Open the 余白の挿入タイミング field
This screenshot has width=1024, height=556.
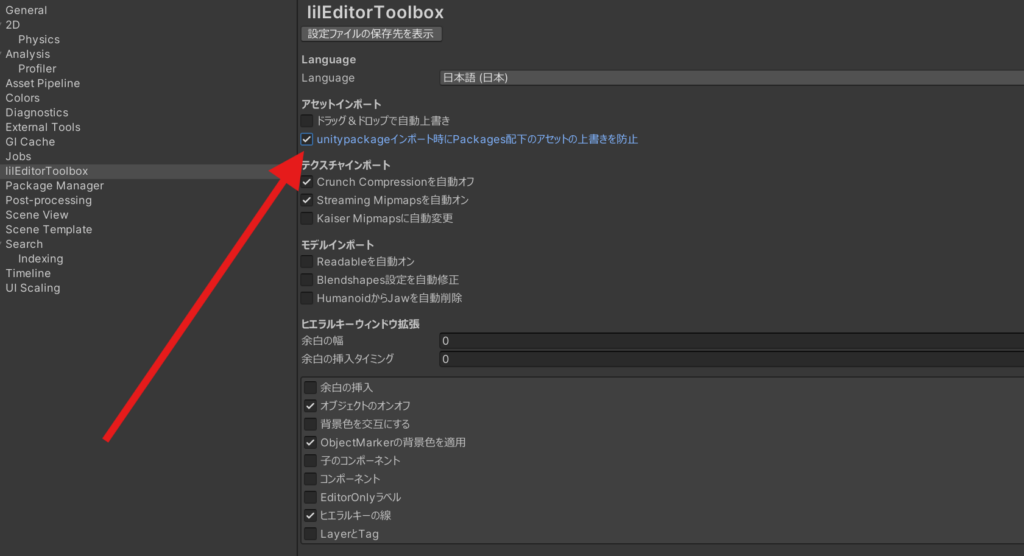point(730,359)
